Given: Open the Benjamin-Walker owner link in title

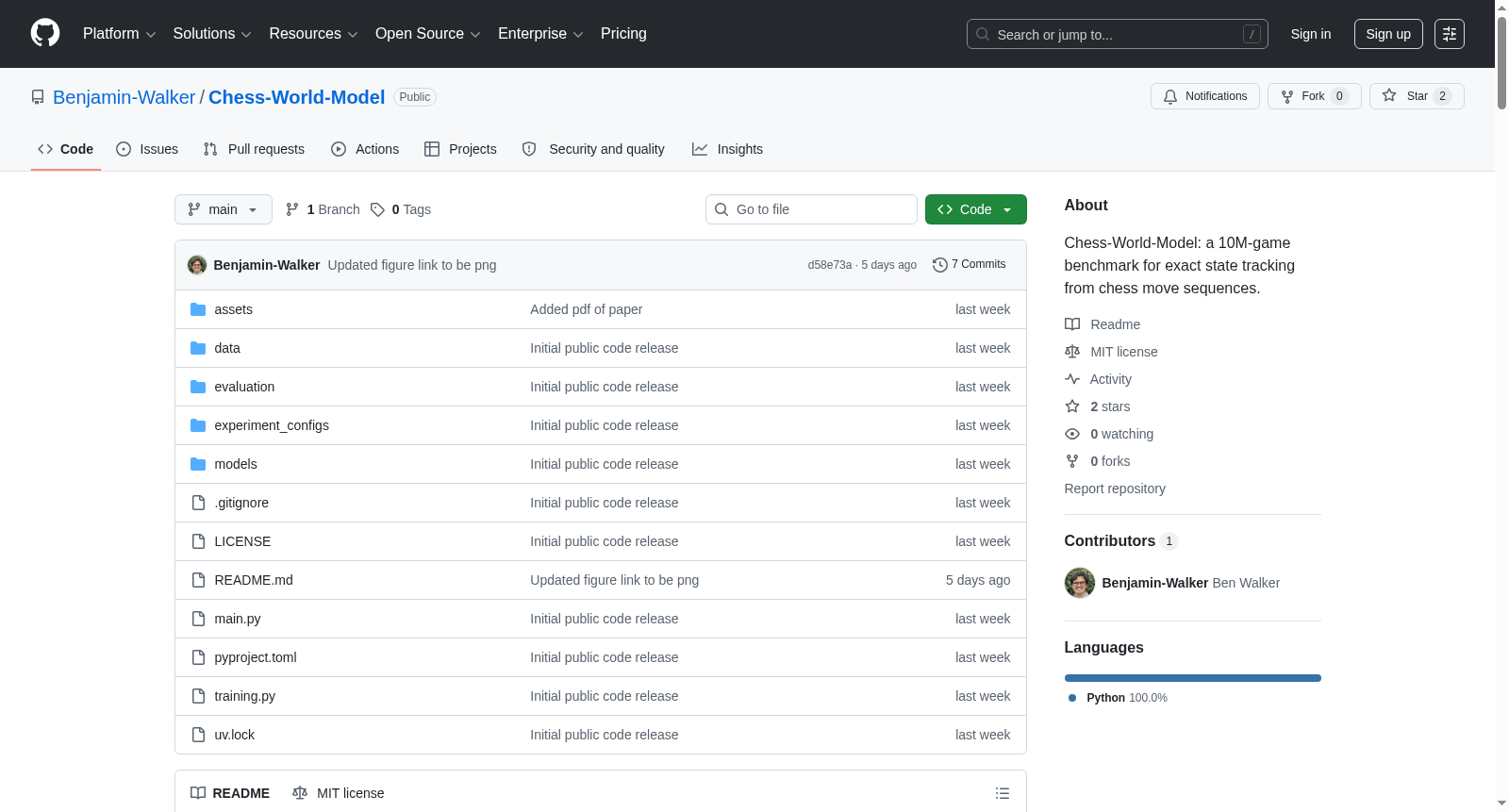Looking at the screenshot, I should click(124, 97).
